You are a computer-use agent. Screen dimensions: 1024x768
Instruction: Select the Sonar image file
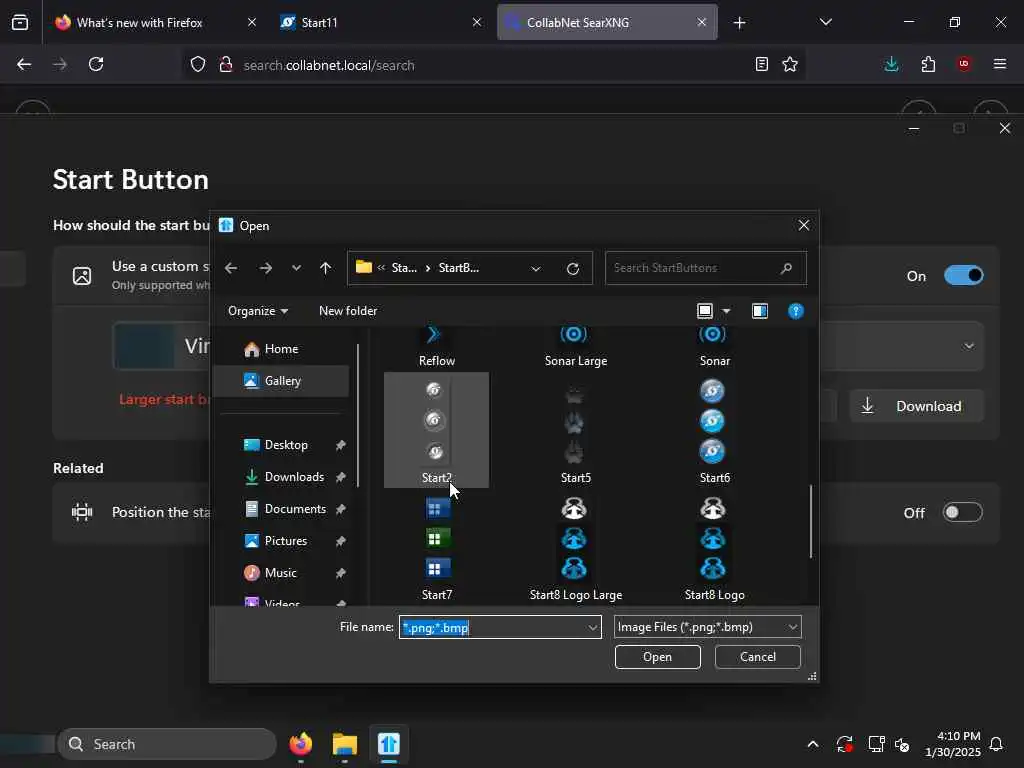(x=714, y=347)
